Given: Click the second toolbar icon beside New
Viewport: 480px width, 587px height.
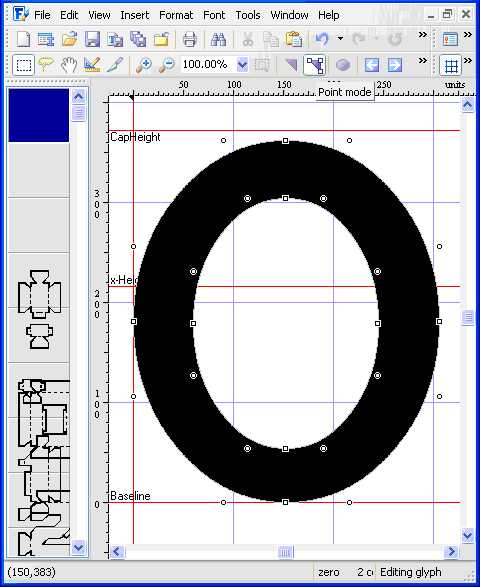Looking at the screenshot, I should 46,39.
